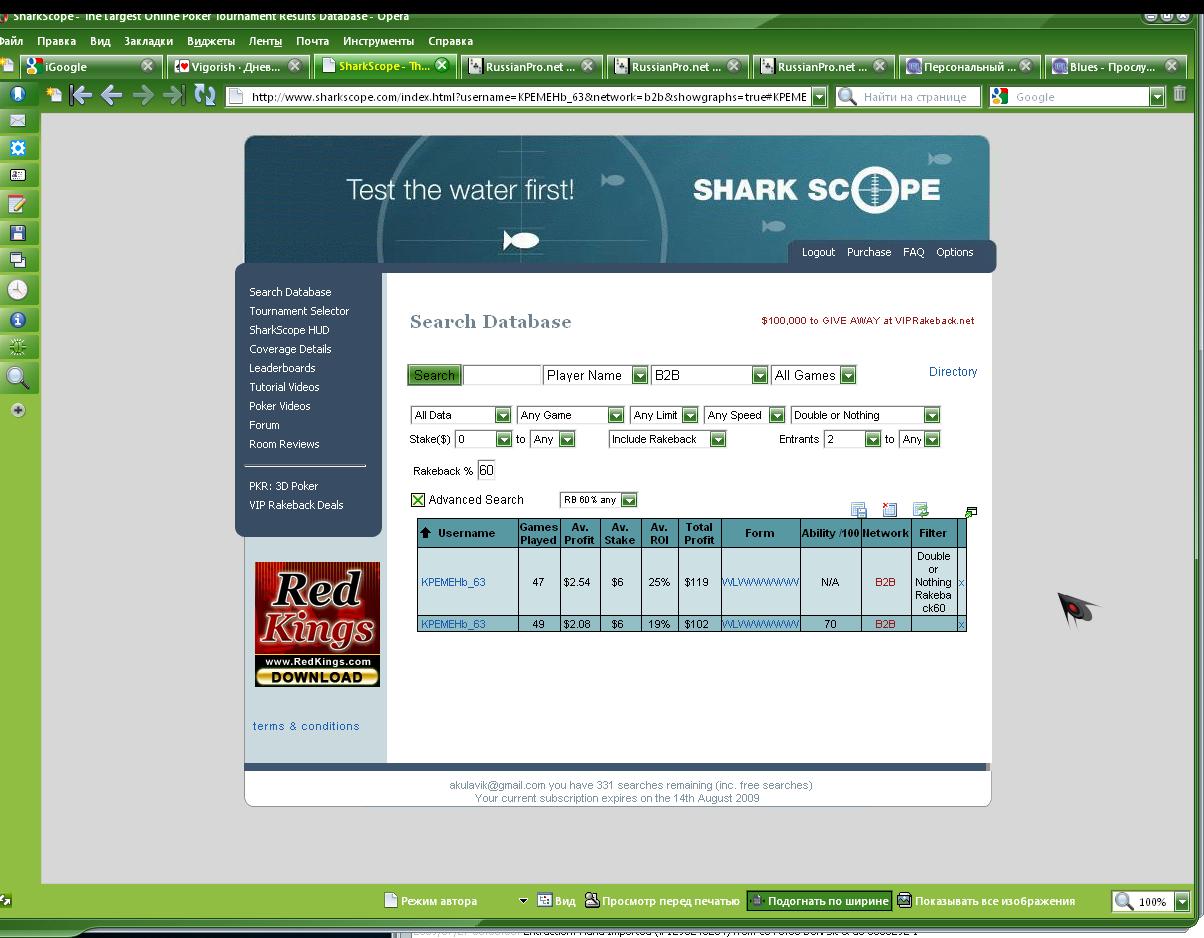Open the Виджеты menu
Screen dimensions: 1204x938
(211, 41)
